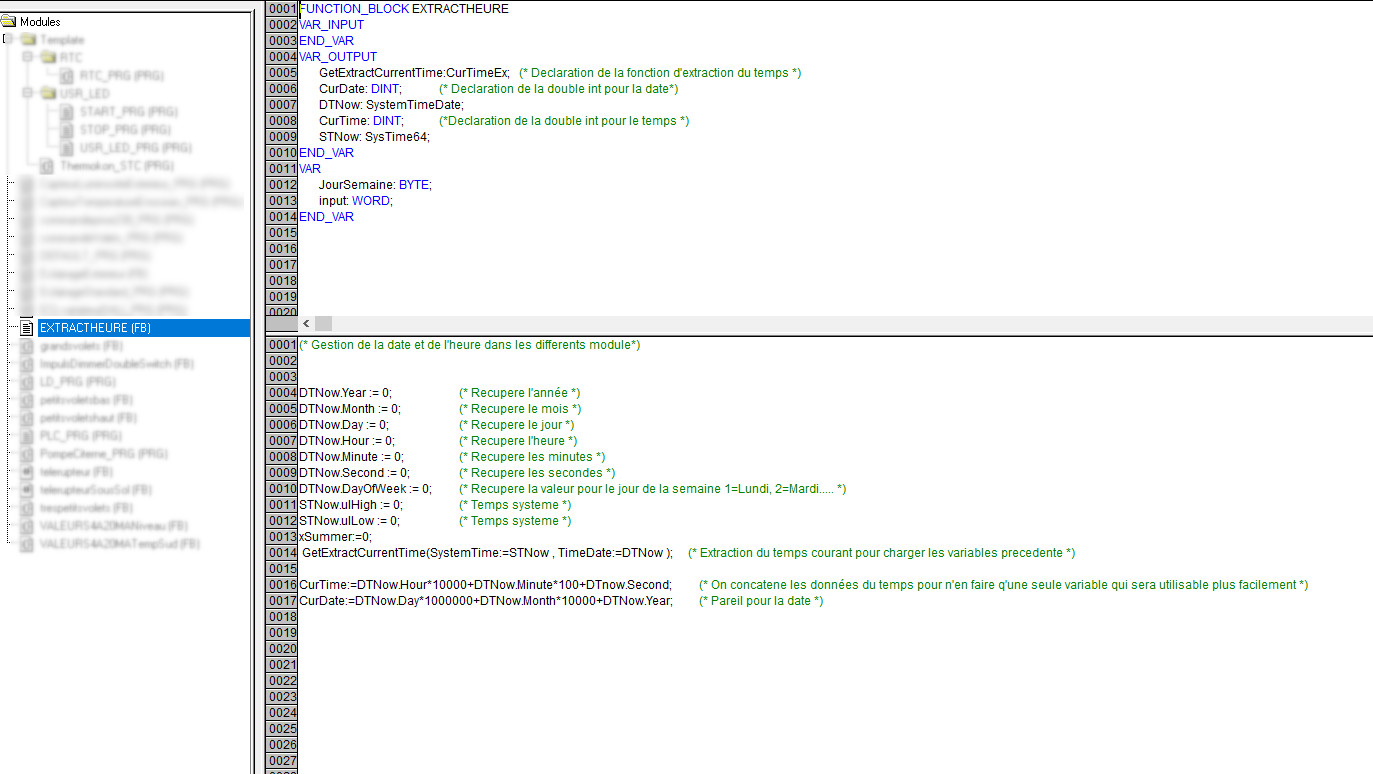Select VALEURS4A20MATempSud (FB) in the tree
This screenshot has height=774, width=1373.
(x=119, y=543)
